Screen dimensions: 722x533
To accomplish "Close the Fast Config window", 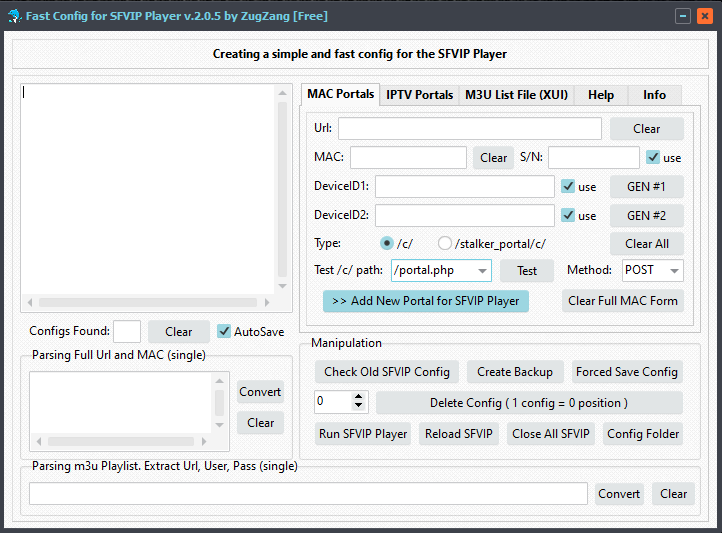I will 705,16.
